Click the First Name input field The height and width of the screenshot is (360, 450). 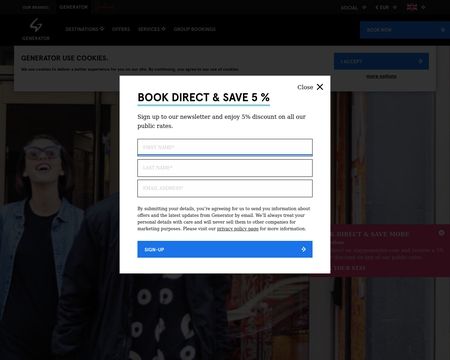pos(225,147)
